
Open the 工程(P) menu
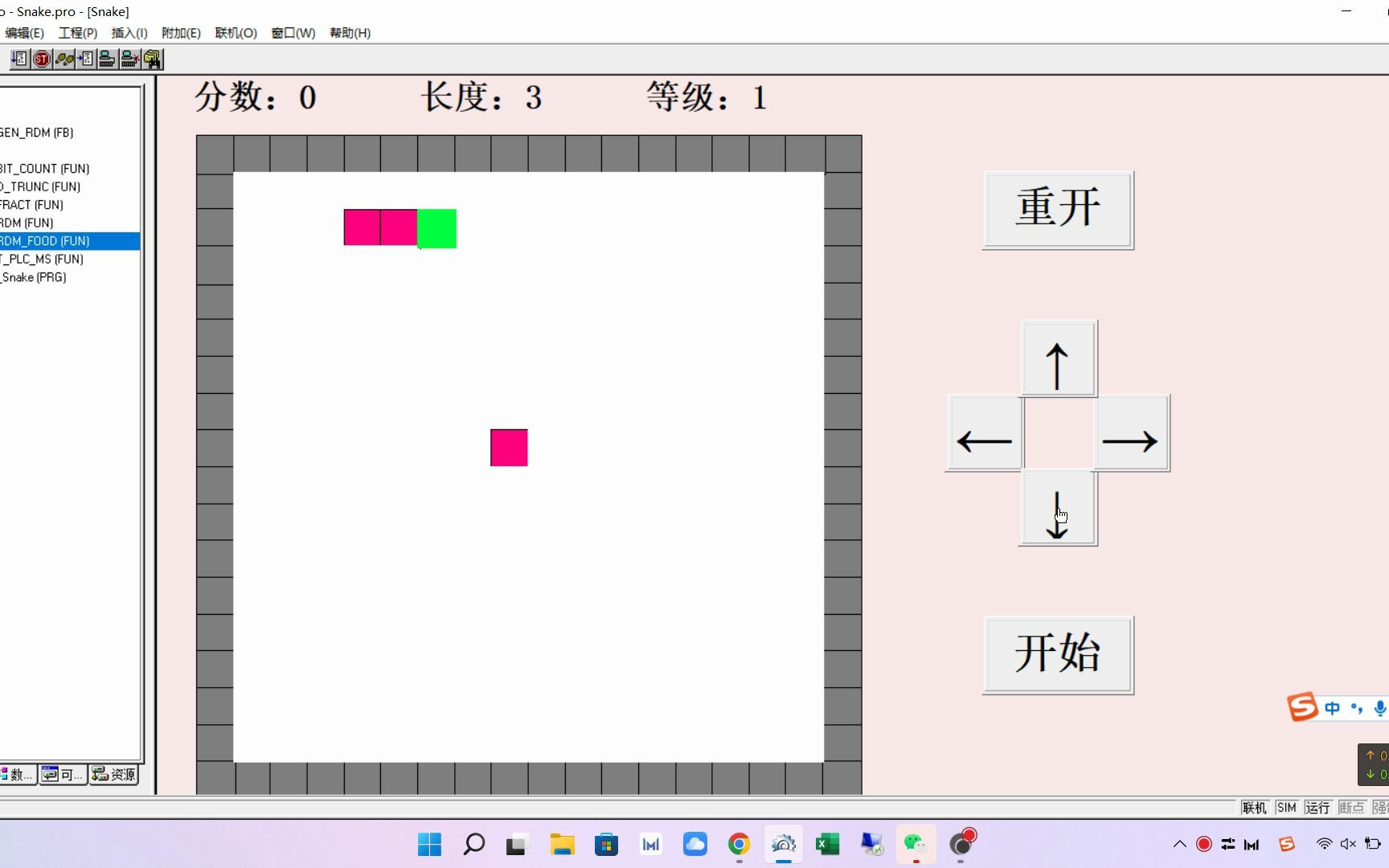[78, 33]
